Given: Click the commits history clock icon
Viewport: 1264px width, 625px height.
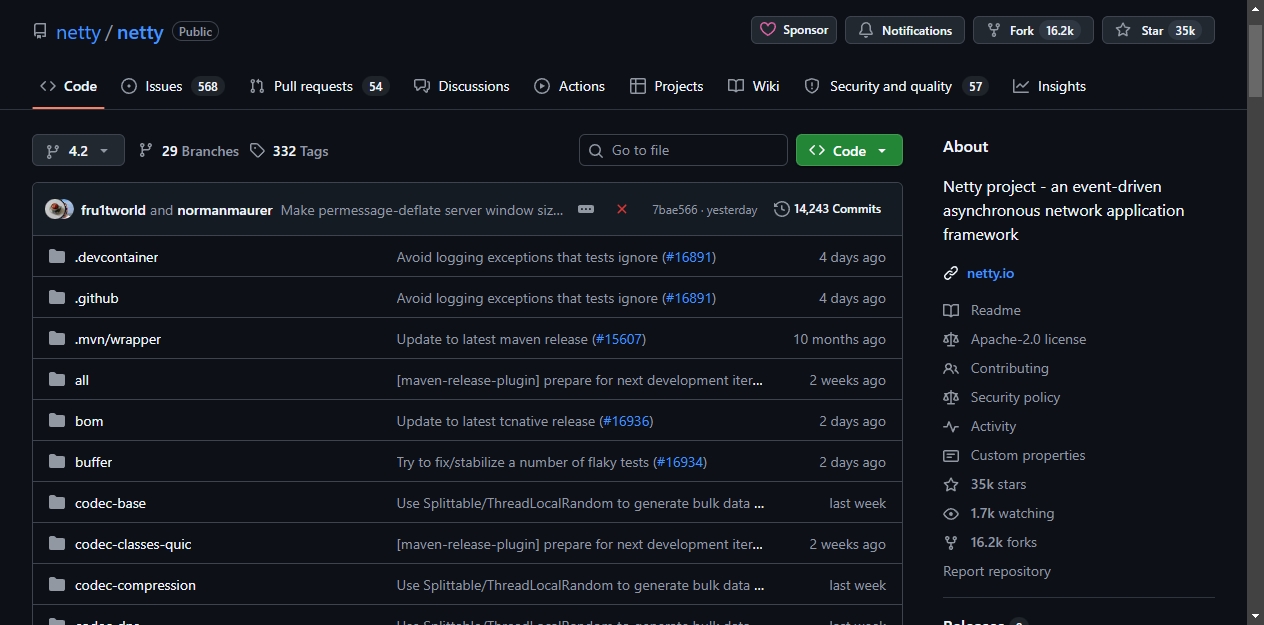Looking at the screenshot, I should coord(782,209).
